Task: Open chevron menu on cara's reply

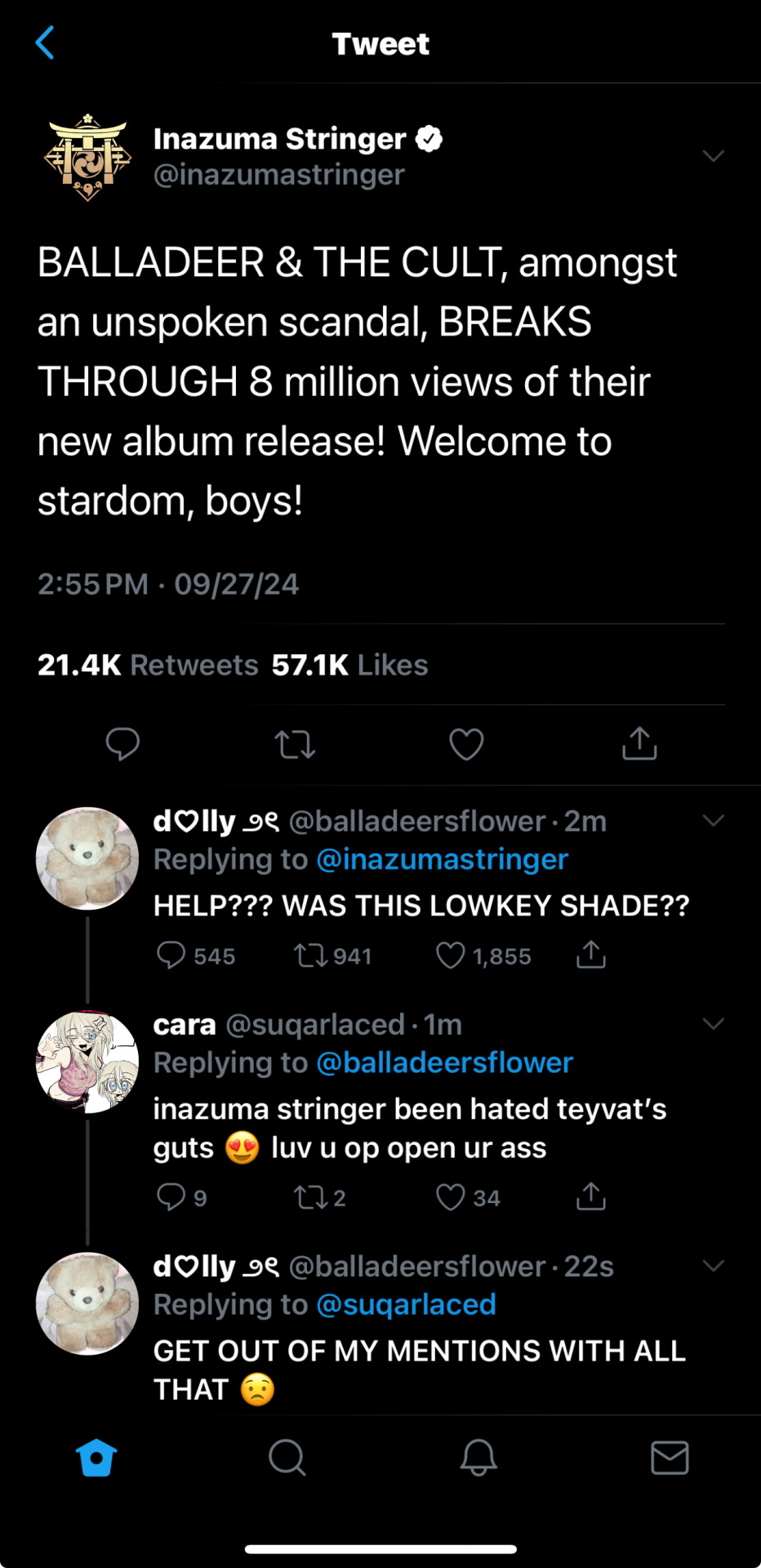Action: (x=713, y=1024)
